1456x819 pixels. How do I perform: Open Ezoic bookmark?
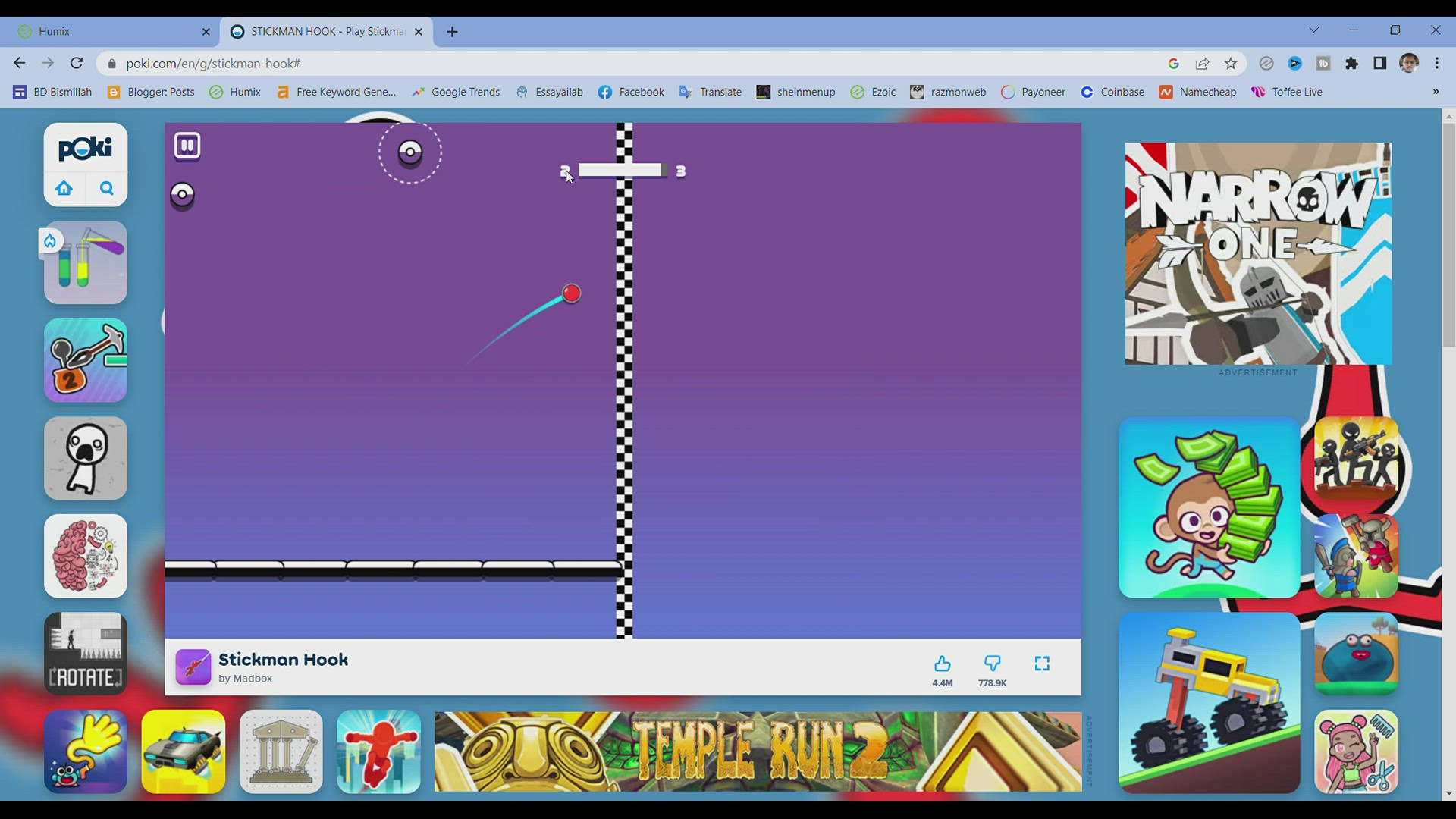click(873, 92)
